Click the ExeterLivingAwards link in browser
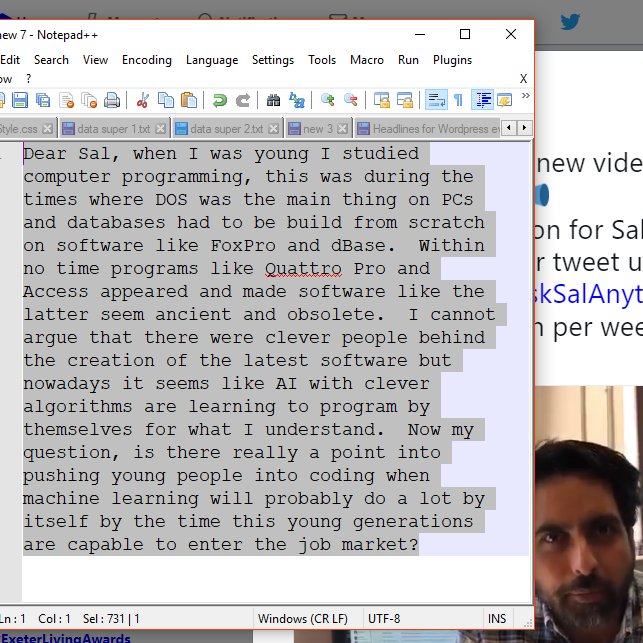 coord(66,638)
